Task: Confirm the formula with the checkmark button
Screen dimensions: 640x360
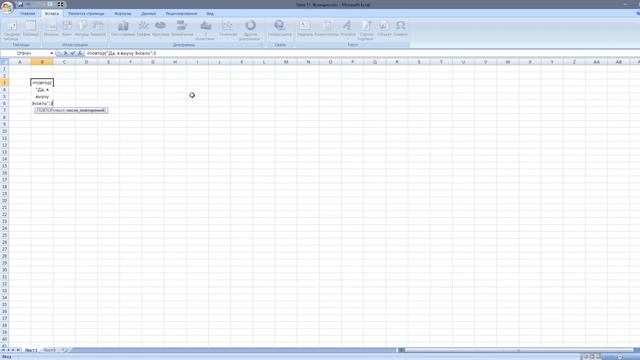Action: [73, 53]
